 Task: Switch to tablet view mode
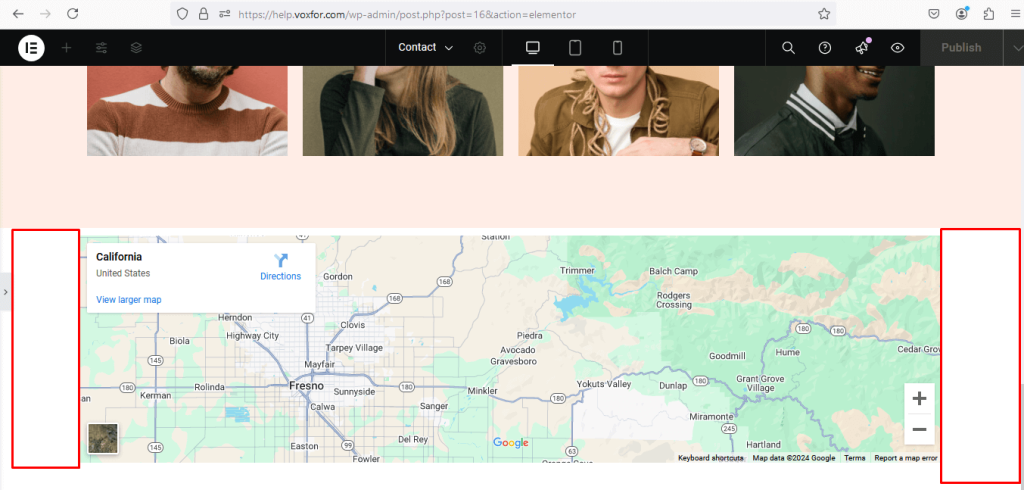[x=575, y=48]
